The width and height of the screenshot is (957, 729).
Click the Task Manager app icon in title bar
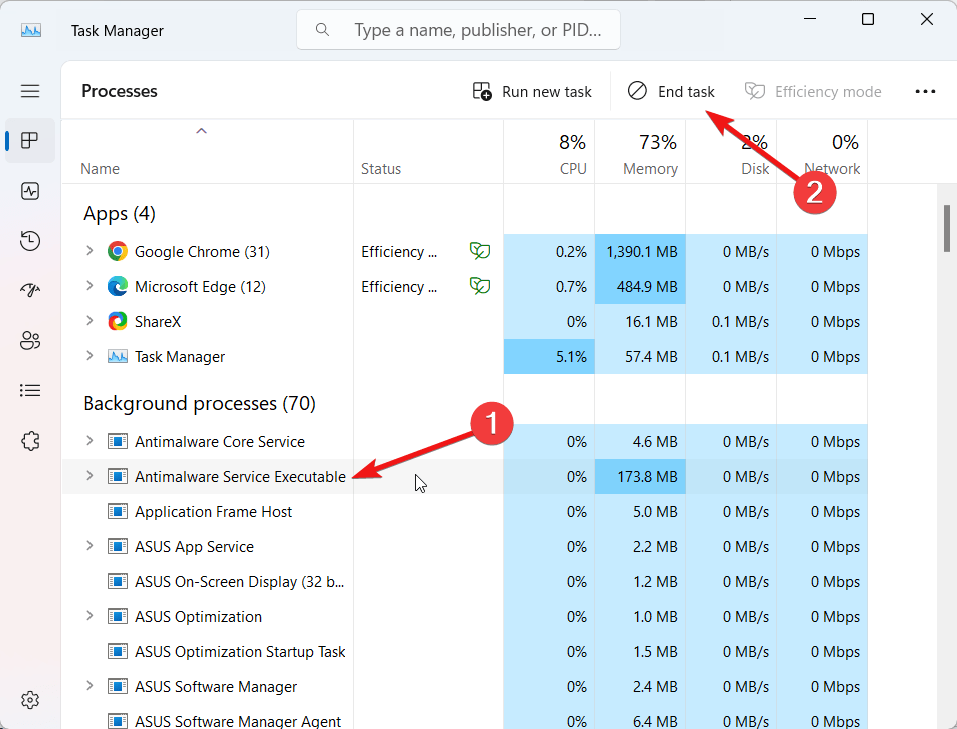click(31, 30)
